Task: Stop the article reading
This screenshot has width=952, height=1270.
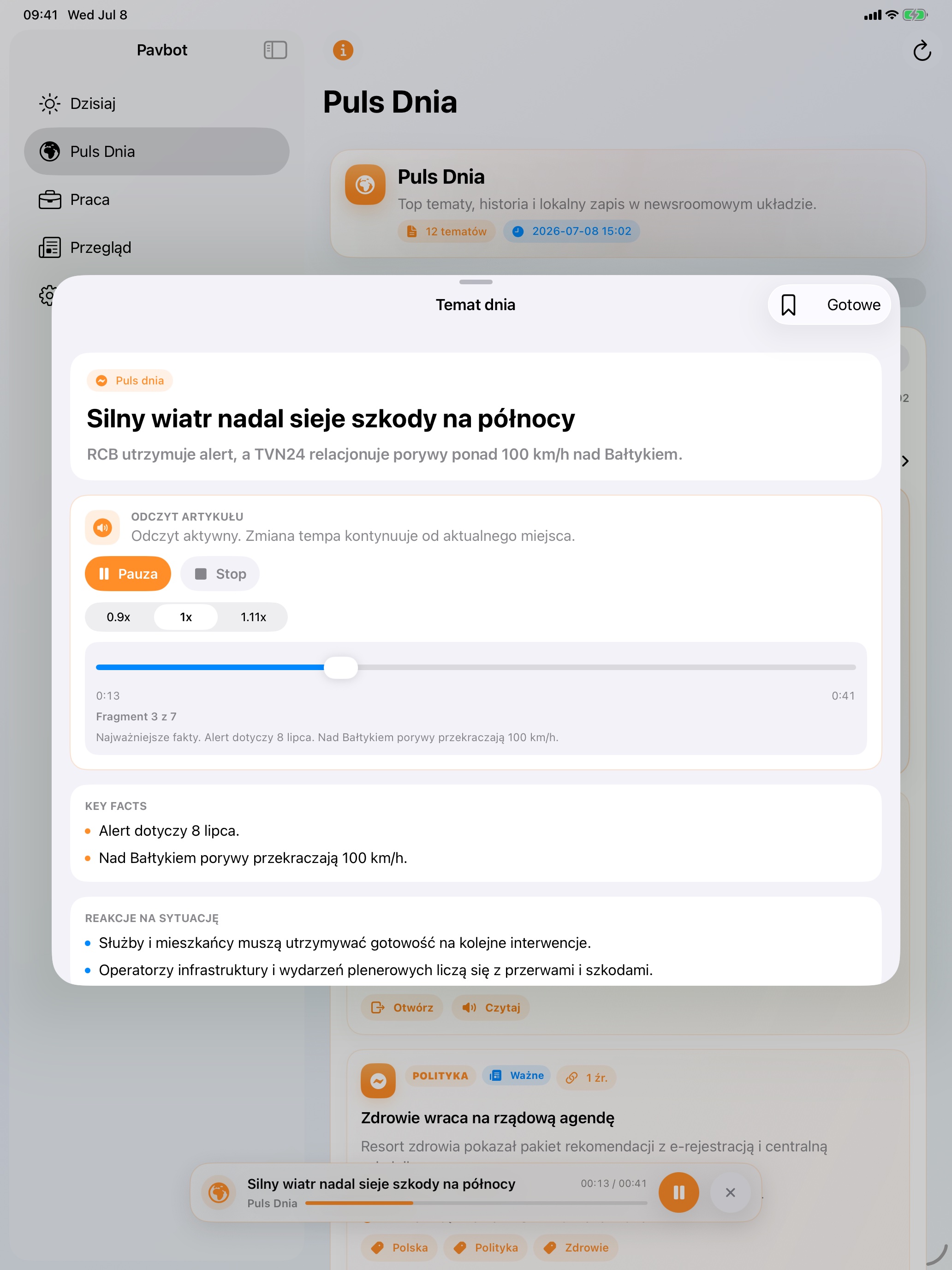Action: click(220, 574)
